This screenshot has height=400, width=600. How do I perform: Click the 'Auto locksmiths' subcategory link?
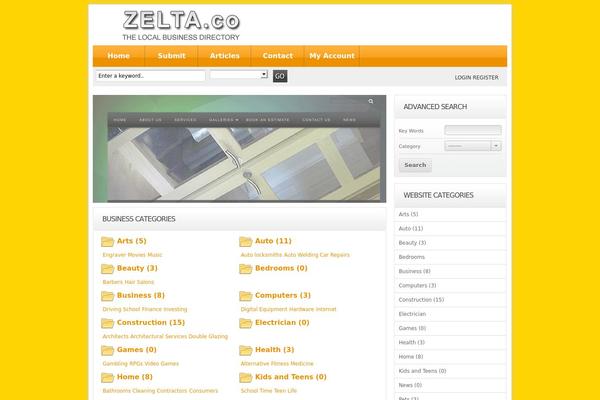point(261,255)
